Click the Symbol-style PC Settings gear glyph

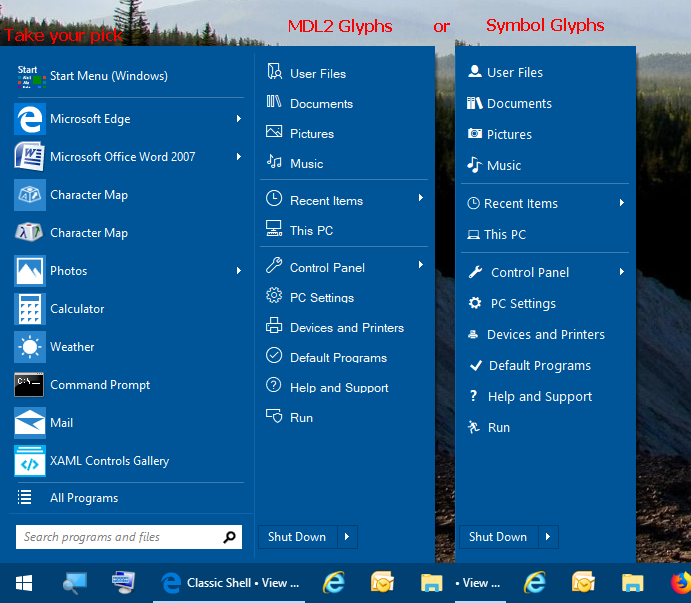tap(475, 303)
